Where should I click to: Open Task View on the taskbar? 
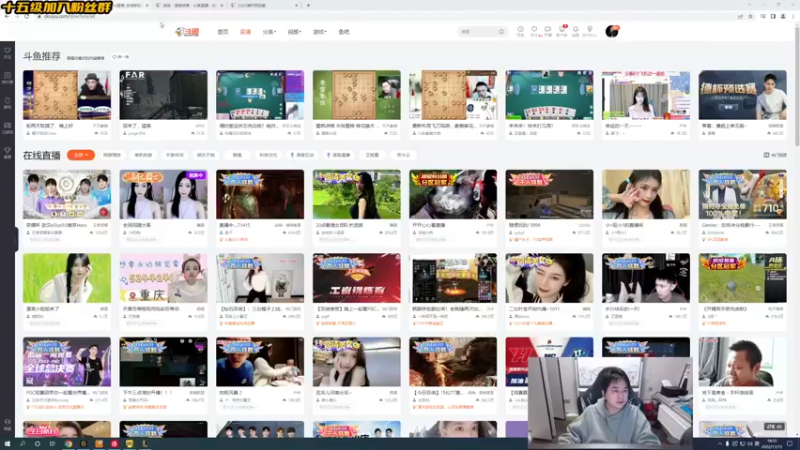click(x=53, y=444)
